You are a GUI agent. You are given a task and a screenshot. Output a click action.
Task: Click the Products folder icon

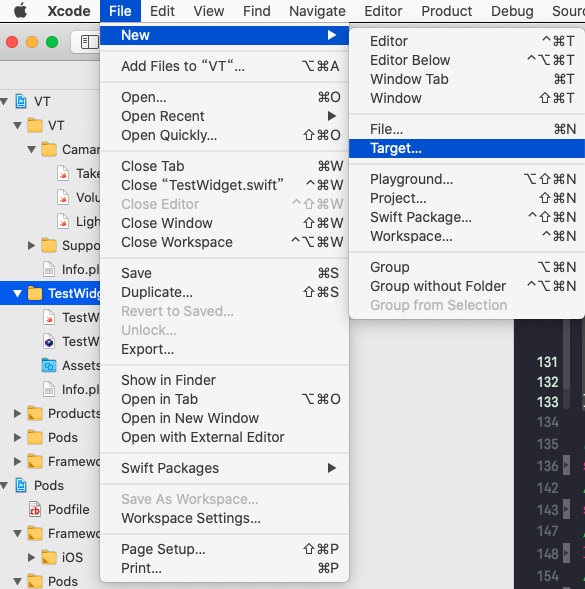tap(35, 414)
